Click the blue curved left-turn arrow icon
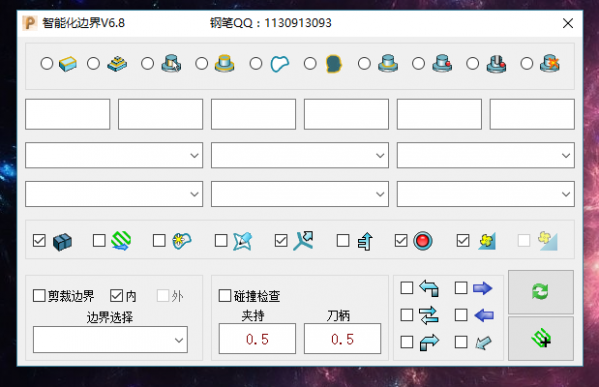599x387 pixels. 429,288
